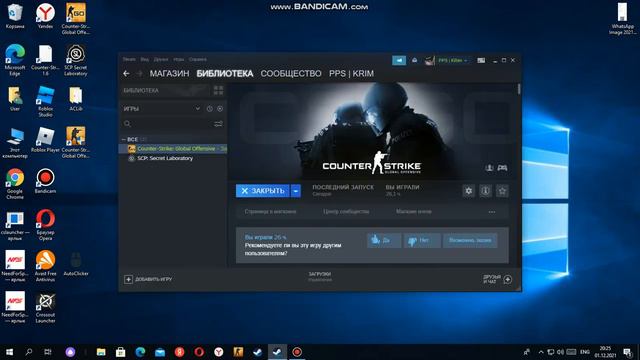
Task: Select Корзина recycle bin desktop icon
Action: click(x=15, y=16)
